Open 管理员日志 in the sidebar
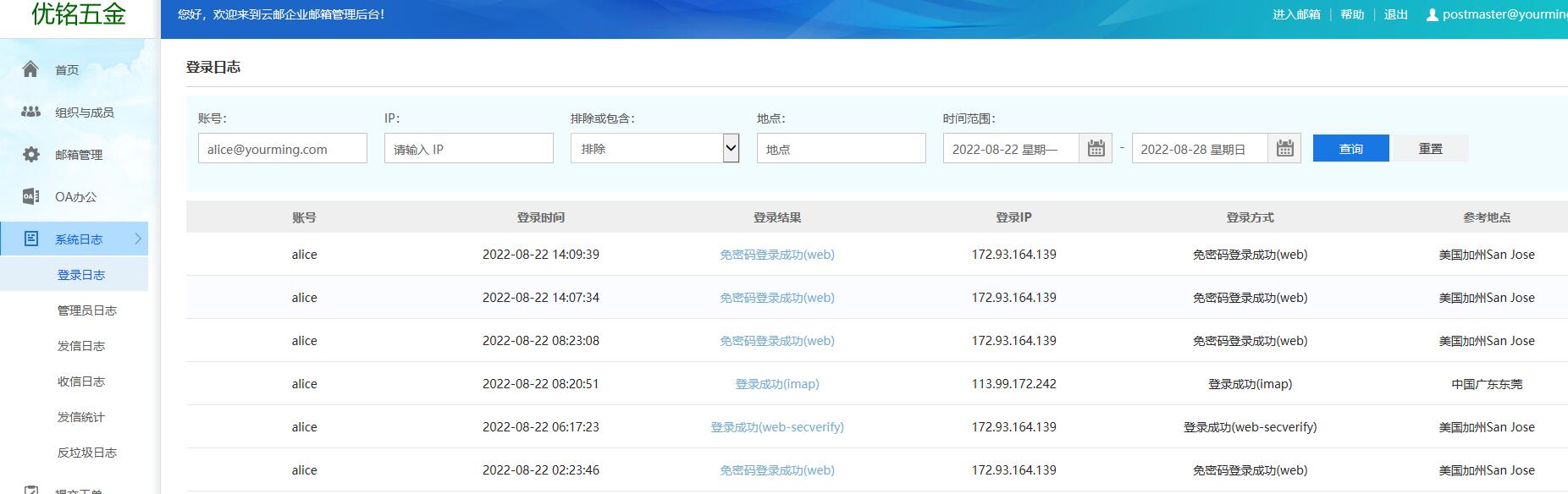Image resolution: width=1568 pixels, height=494 pixels. tap(86, 310)
